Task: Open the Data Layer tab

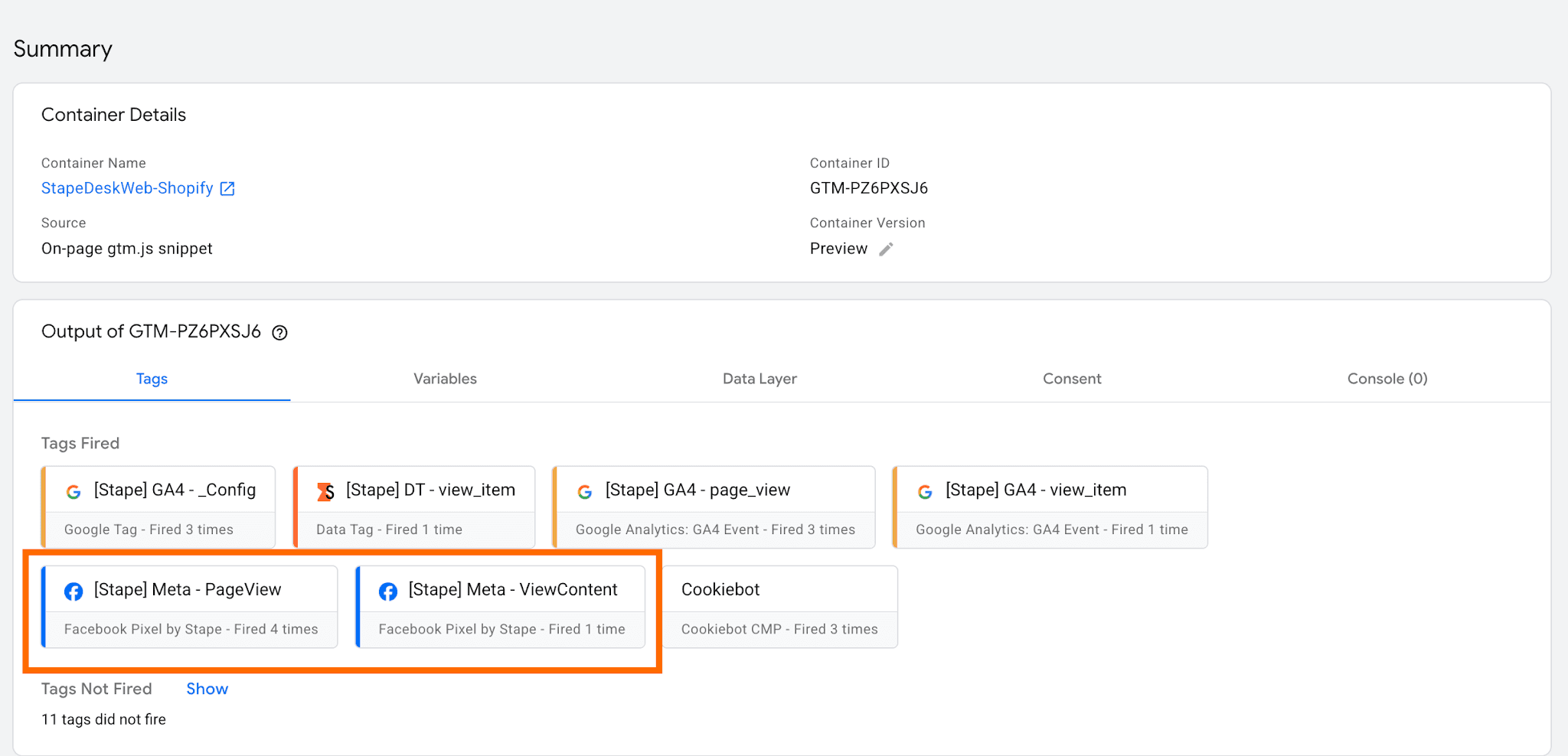Action: click(x=759, y=379)
